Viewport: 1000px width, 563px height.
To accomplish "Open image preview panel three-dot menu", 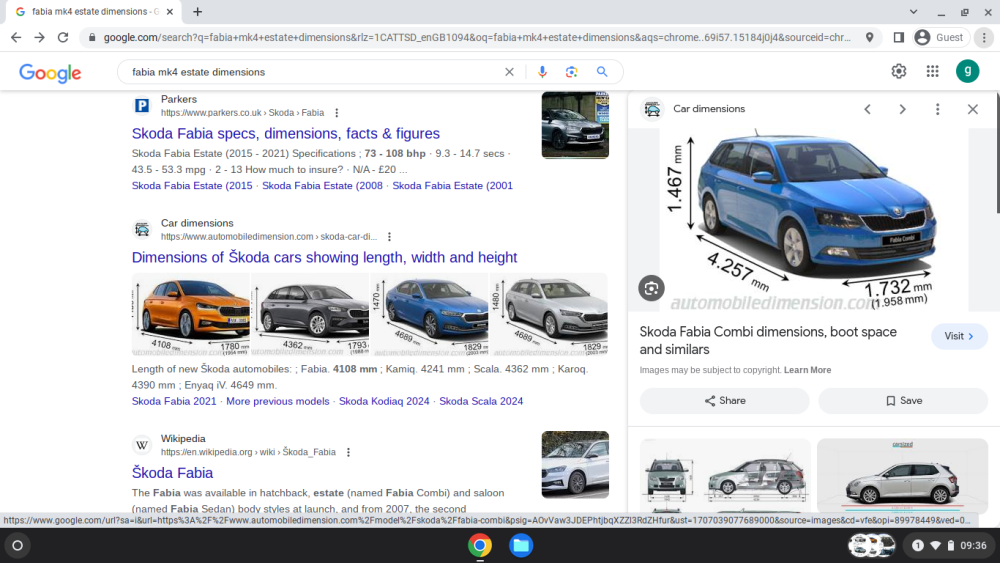I will [x=938, y=109].
